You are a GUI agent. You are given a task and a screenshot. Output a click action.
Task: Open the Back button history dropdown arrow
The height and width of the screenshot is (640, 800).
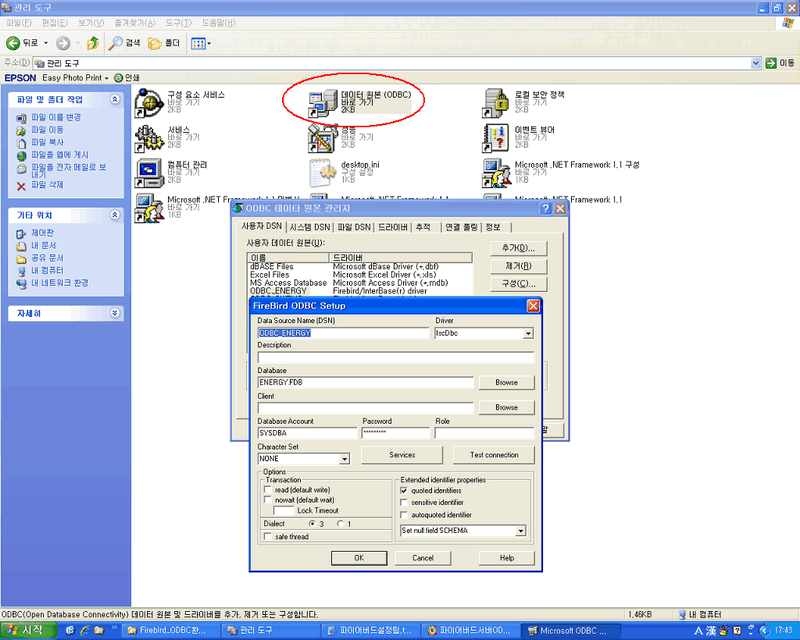[46, 43]
